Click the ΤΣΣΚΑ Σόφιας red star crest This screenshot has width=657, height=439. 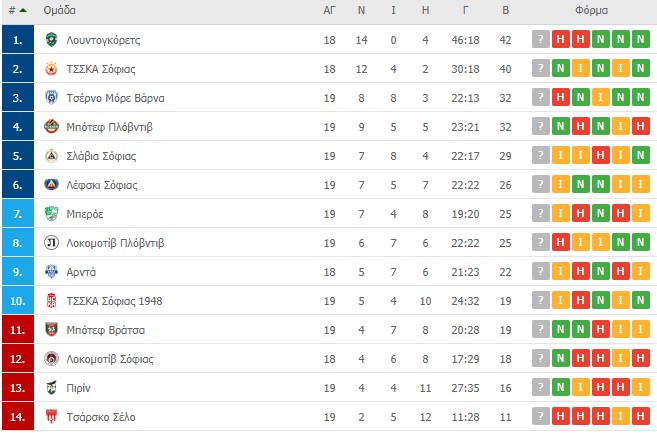[51, 69]
